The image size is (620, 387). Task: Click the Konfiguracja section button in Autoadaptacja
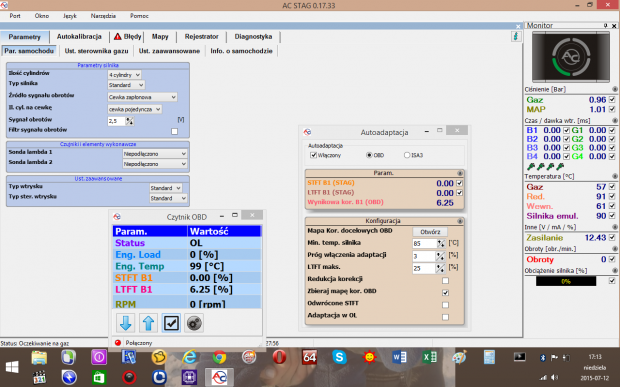(460, 221)
